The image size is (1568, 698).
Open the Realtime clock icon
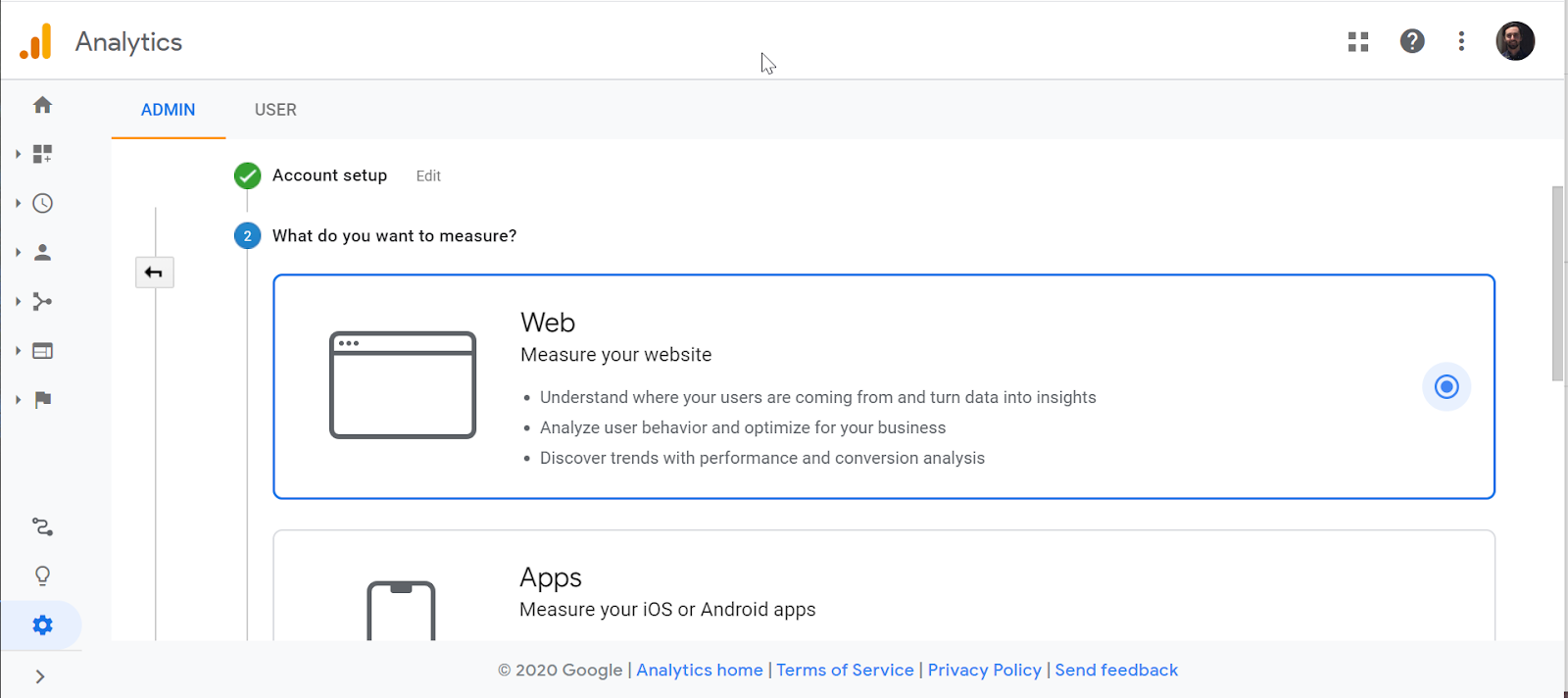tap(42, 203)
